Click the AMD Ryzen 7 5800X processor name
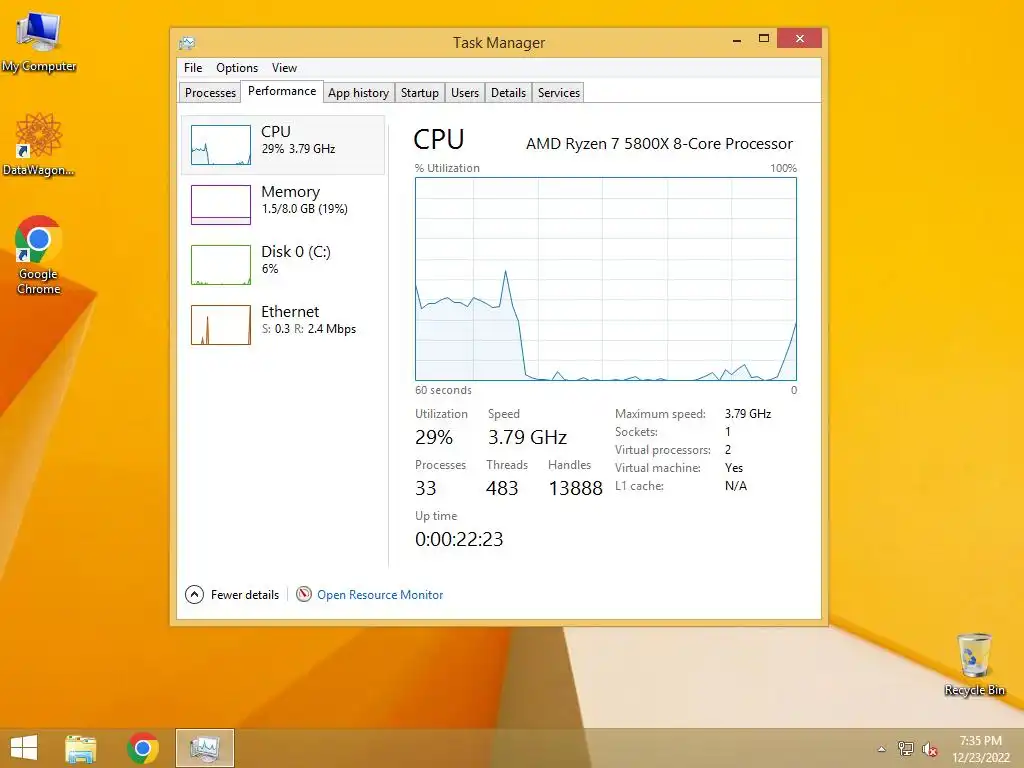Screen dimensions: 1024x768 pos(660,144)
